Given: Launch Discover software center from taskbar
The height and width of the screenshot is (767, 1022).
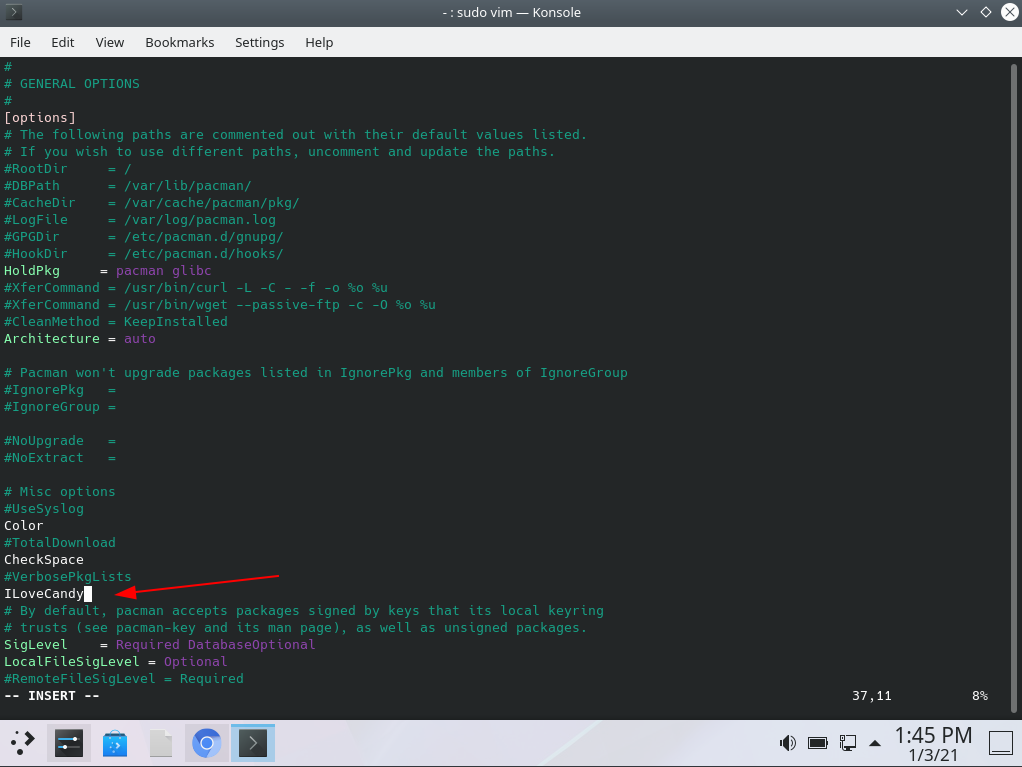Looking at the screenshot, I should (114, 743).
